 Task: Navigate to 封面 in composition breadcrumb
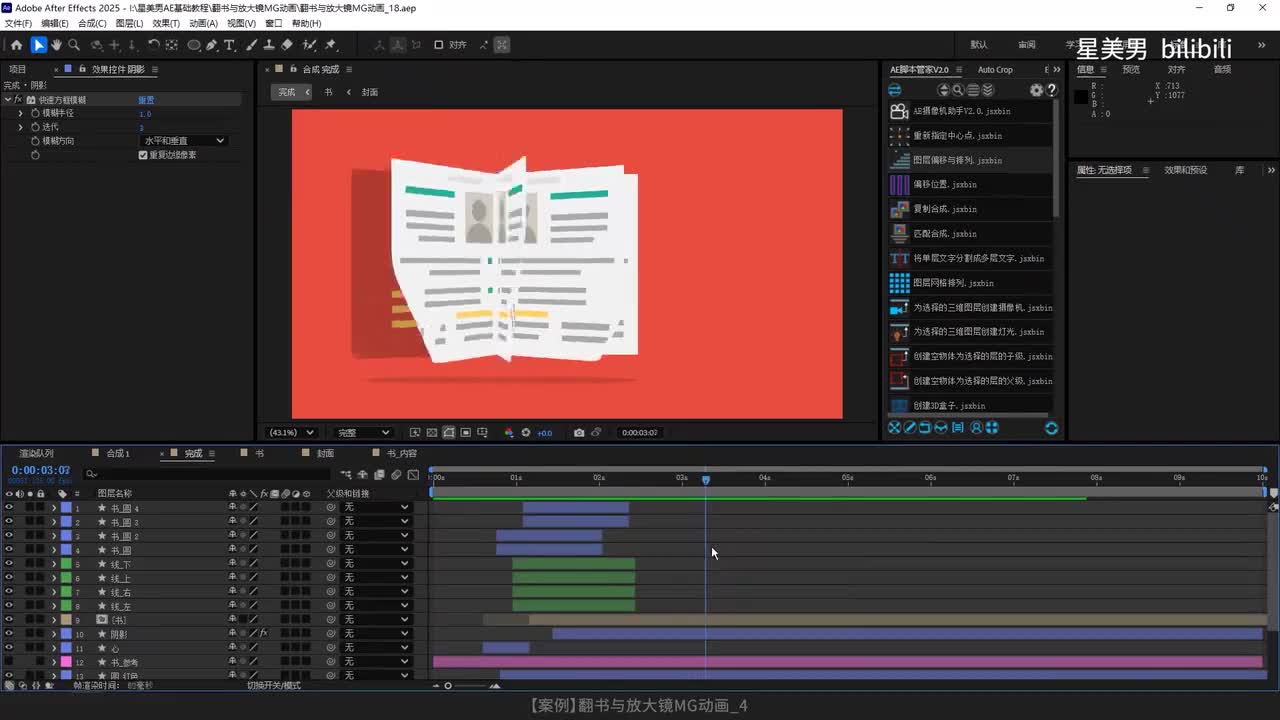(x=369, y=92)
